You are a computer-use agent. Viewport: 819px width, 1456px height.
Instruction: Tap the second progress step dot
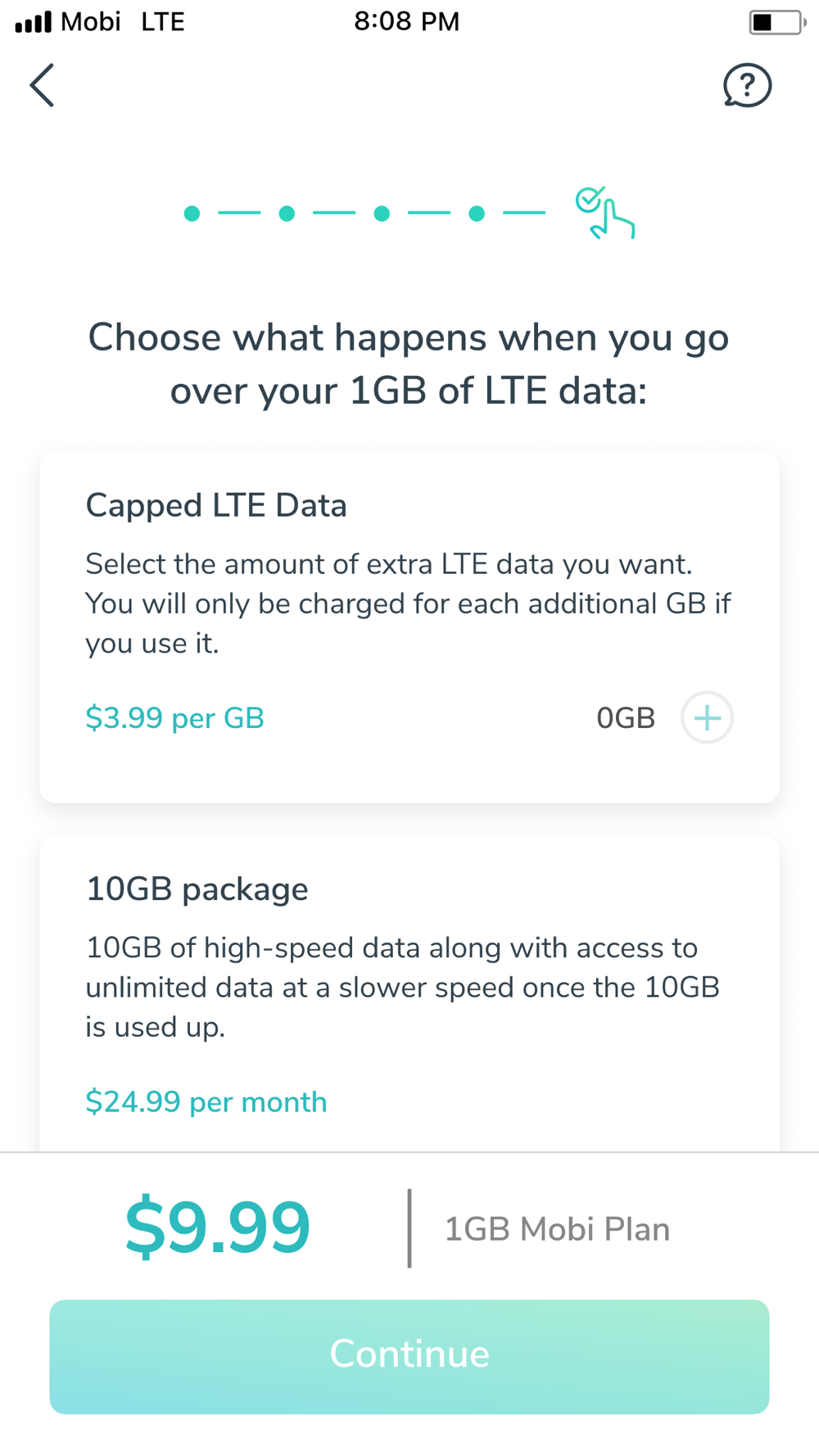287,214
